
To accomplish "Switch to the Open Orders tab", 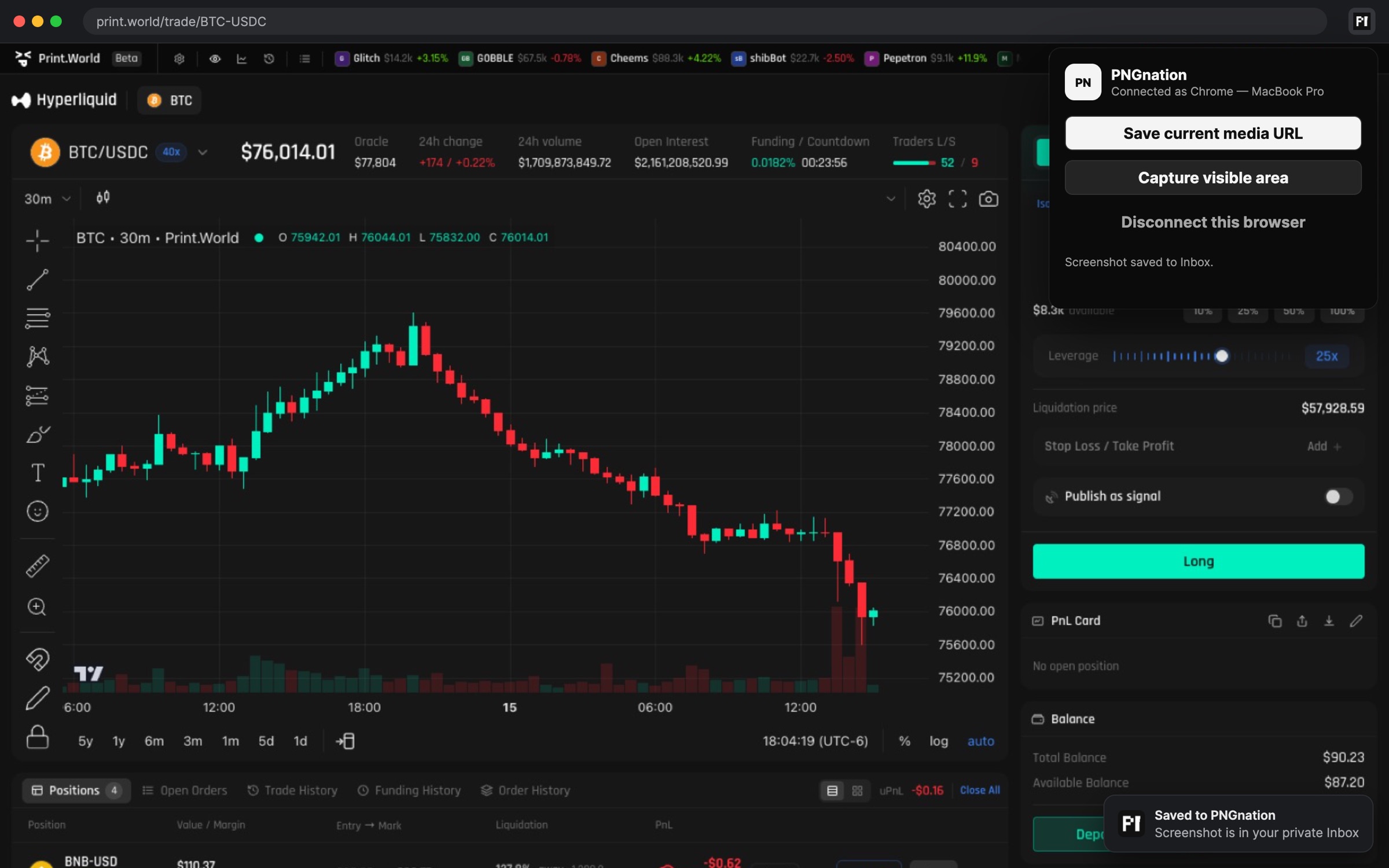I will point(185,790).
